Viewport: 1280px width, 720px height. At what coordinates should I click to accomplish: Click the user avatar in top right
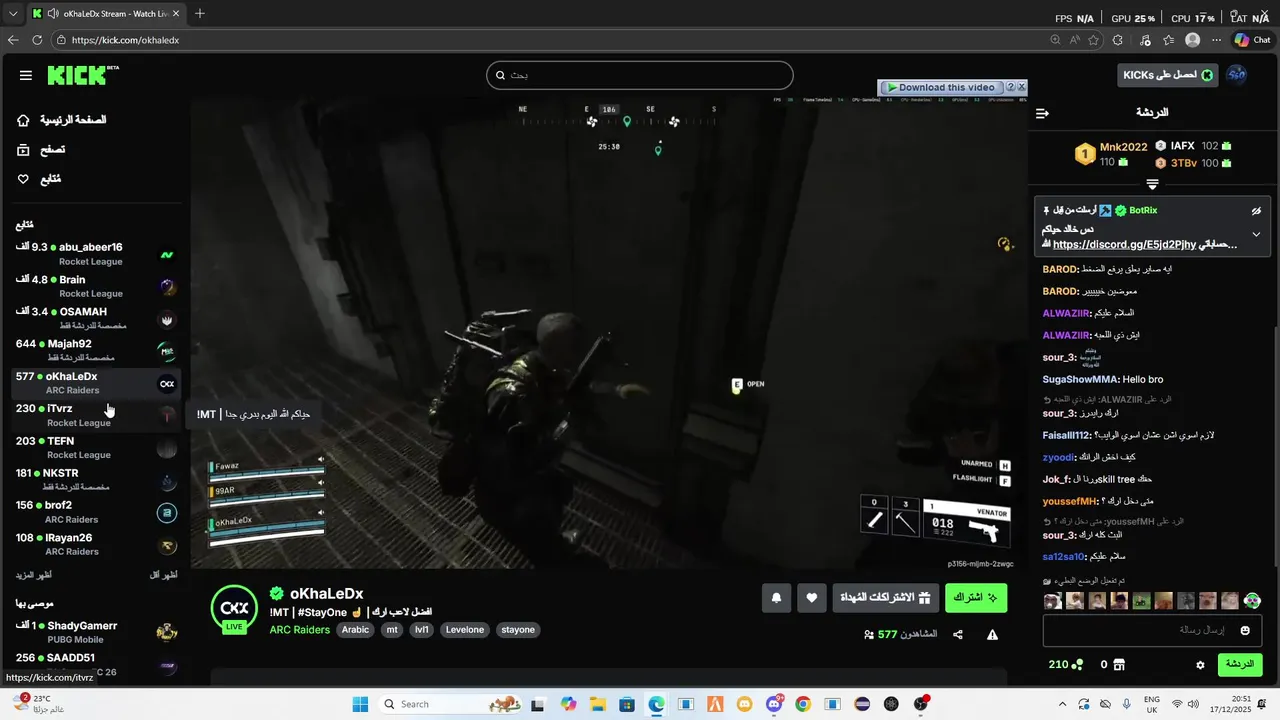[x=1237, y=75]
